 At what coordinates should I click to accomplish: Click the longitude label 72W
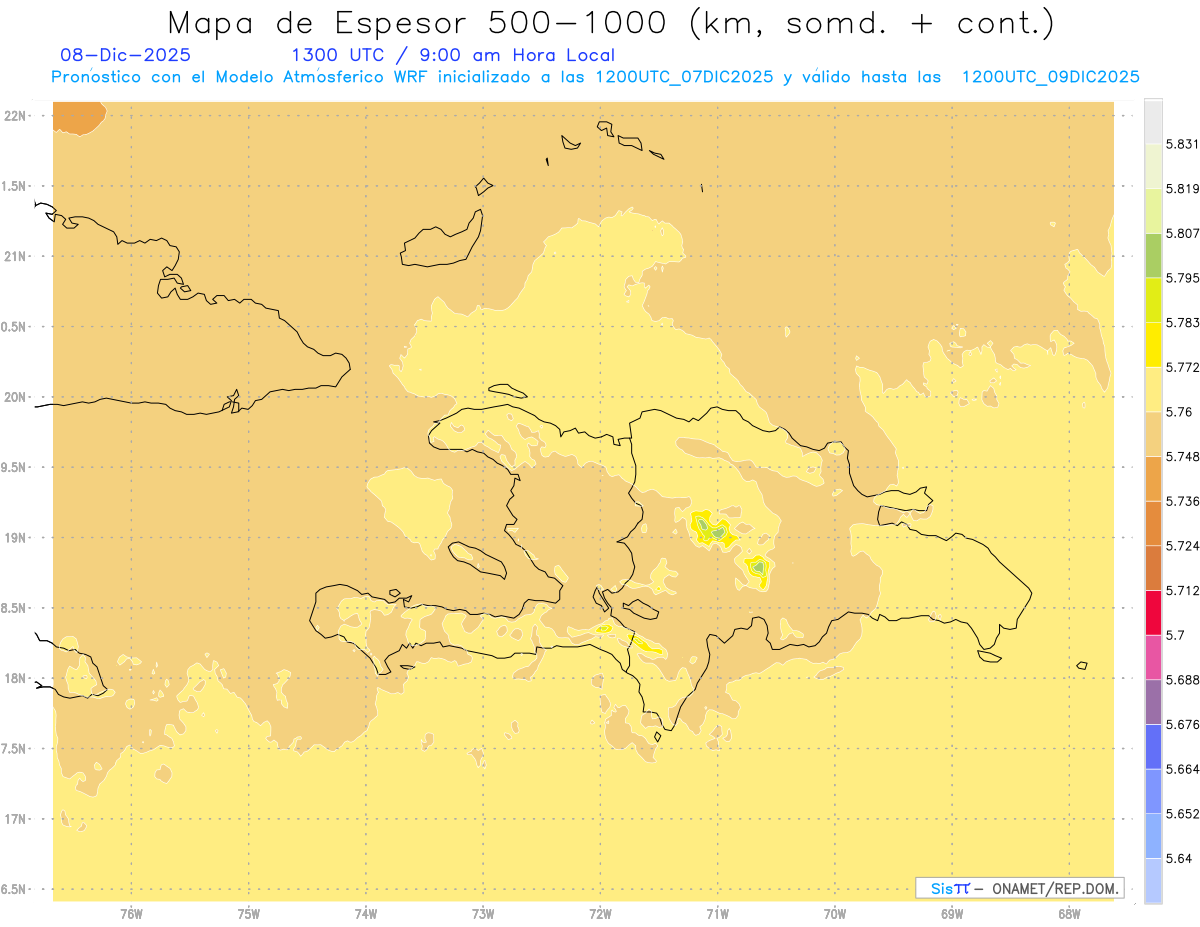point(600,914)
